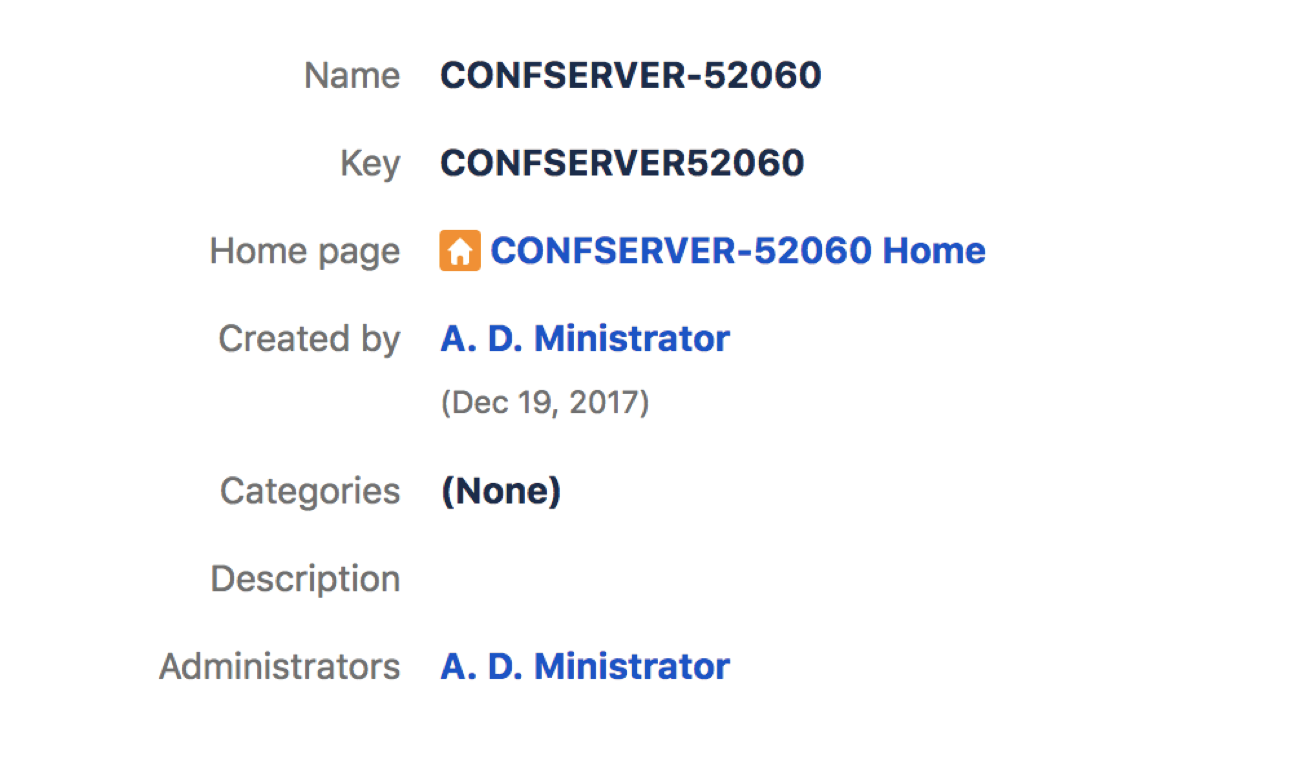
Task: Open the CONFSERVER-52060 Home page link
Action: (738, 250)
